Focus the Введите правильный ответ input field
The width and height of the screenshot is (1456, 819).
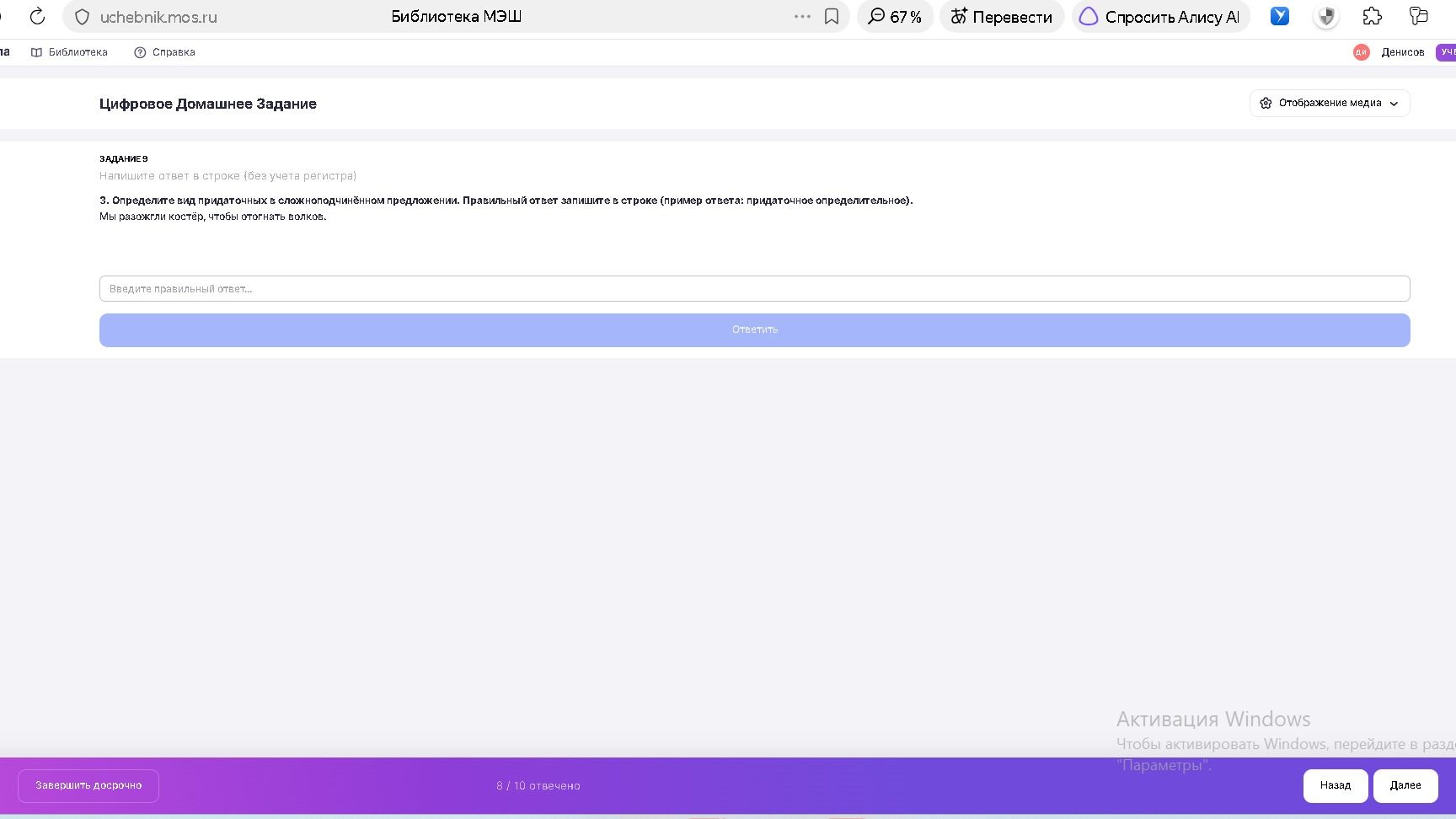(754, 288)
